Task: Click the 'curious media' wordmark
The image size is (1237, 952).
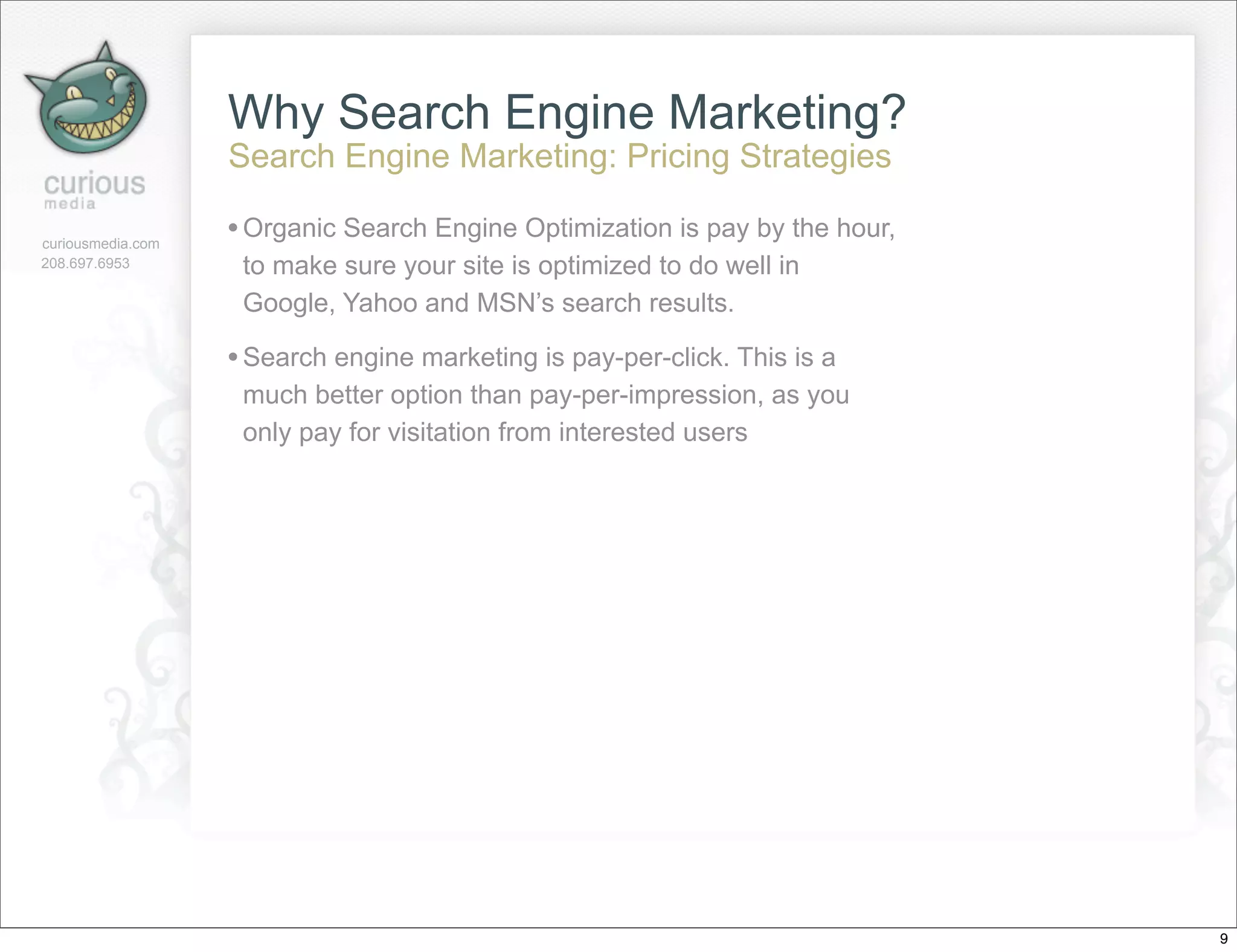Action: pyautogui.click(x=94, y=190)
